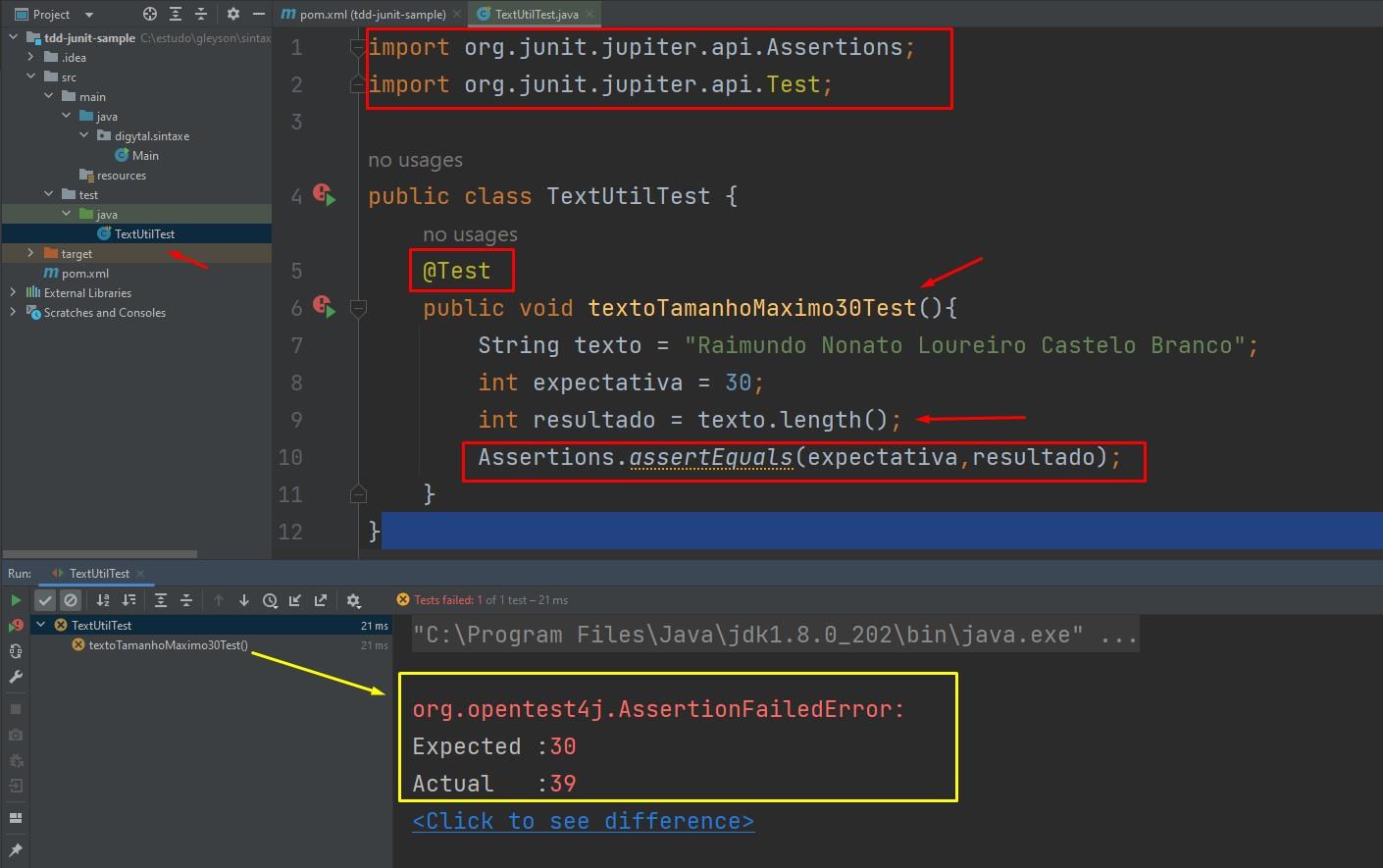Toggle Show Ignored tests button
The image size is (1383, 868).
tap(71, 600)
